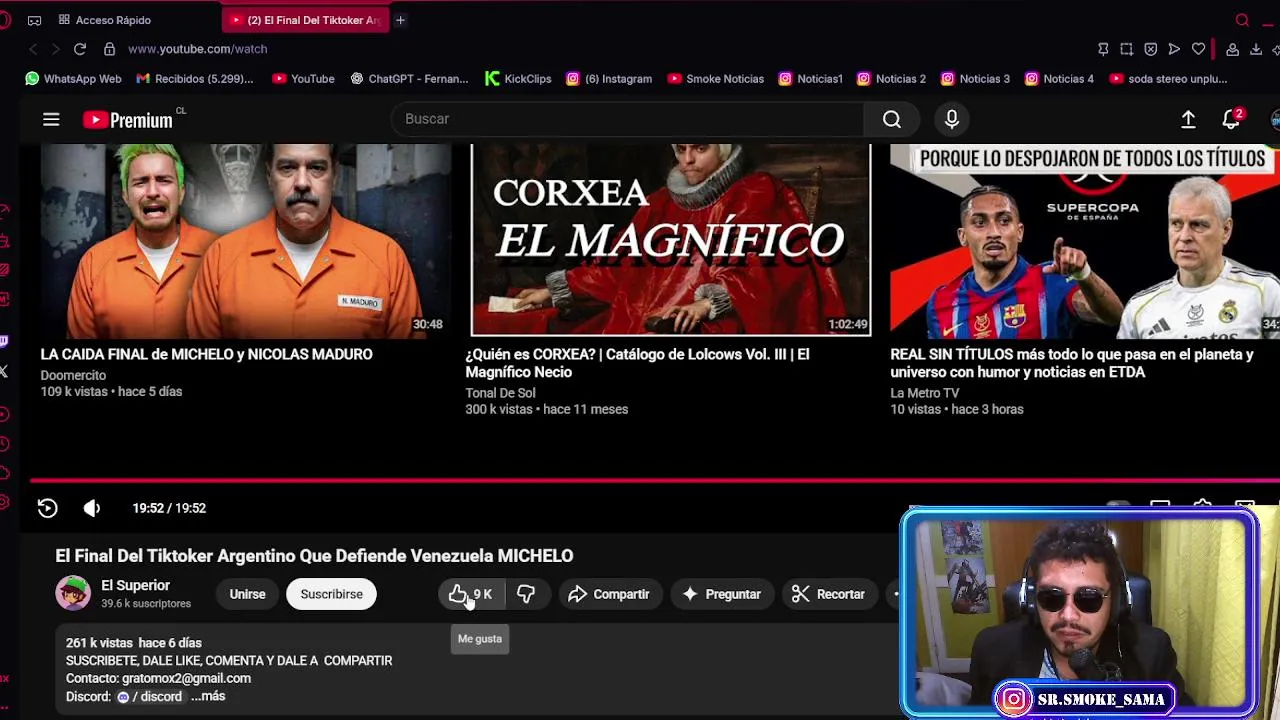Click the Preguntar button

click(722, 594)
